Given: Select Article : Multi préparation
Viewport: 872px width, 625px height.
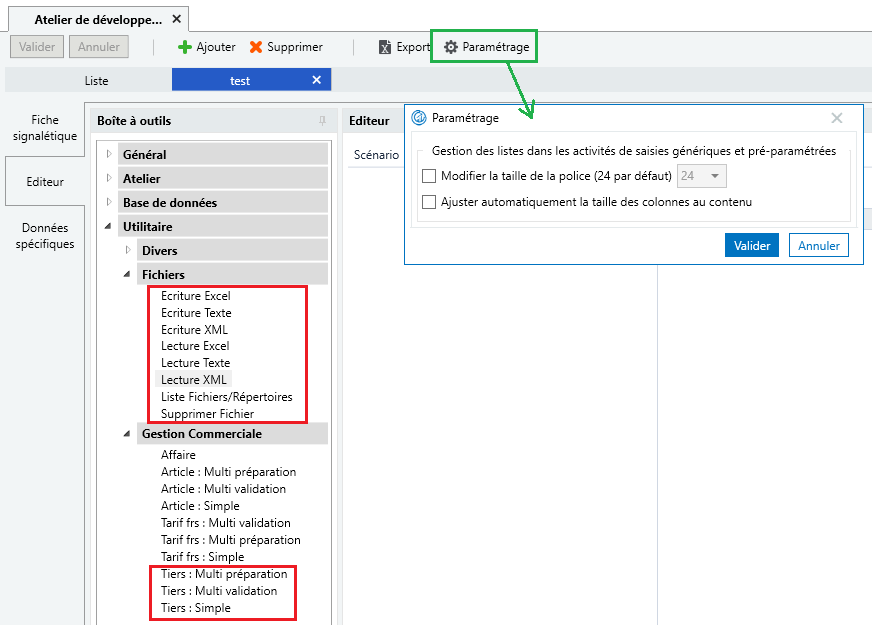Looking at the screenshot, I should (x=229, y=472).
